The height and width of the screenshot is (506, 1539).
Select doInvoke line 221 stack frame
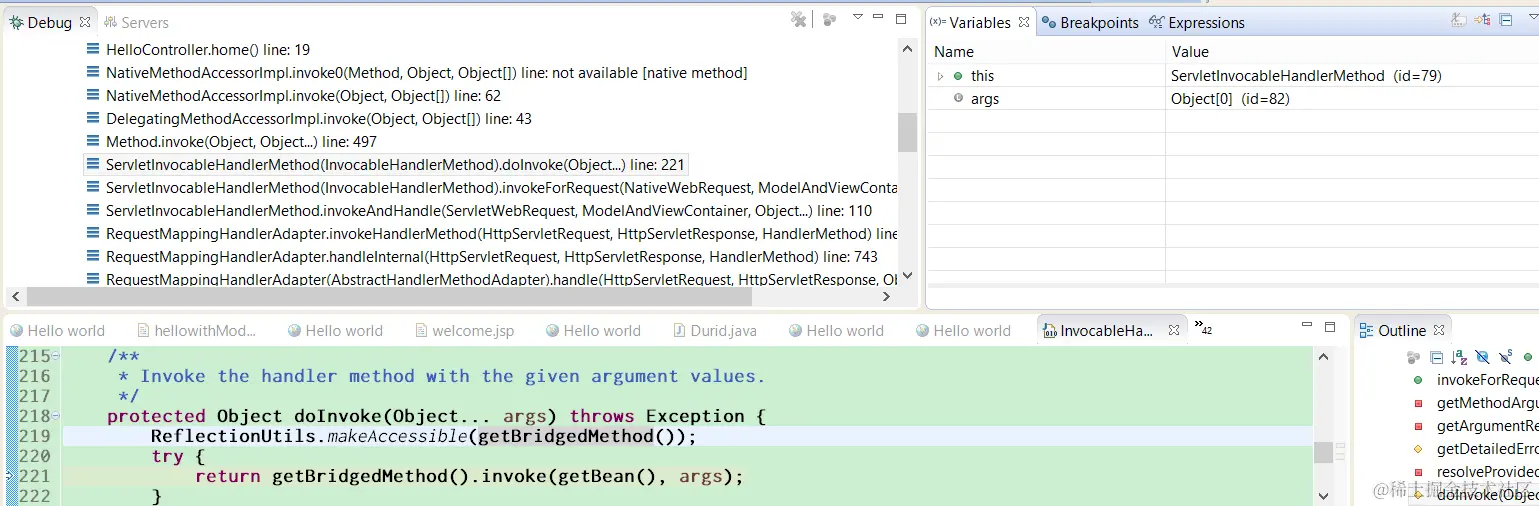click(385, 165)
